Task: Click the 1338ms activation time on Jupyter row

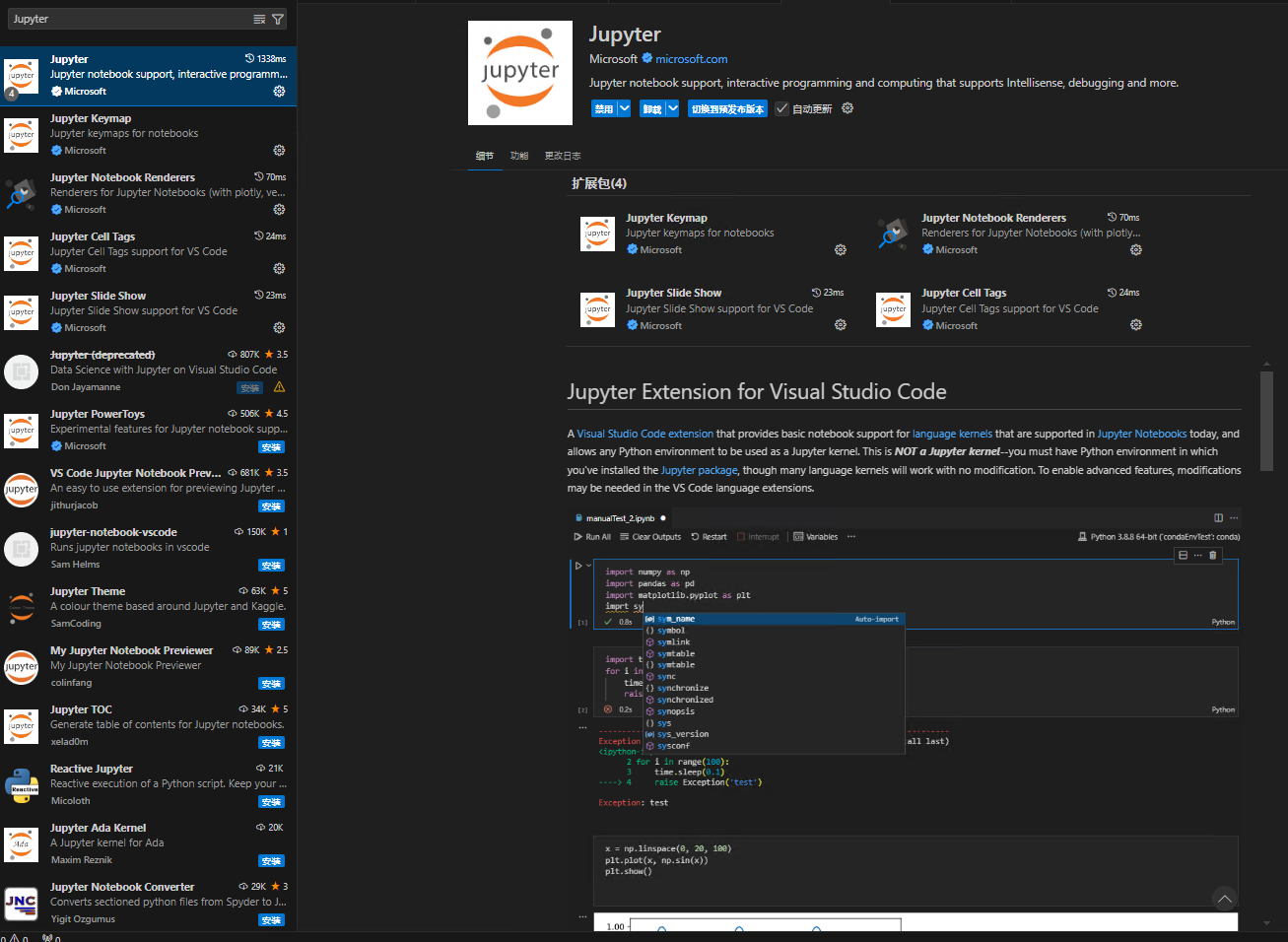Action: [x=266, y=59]
